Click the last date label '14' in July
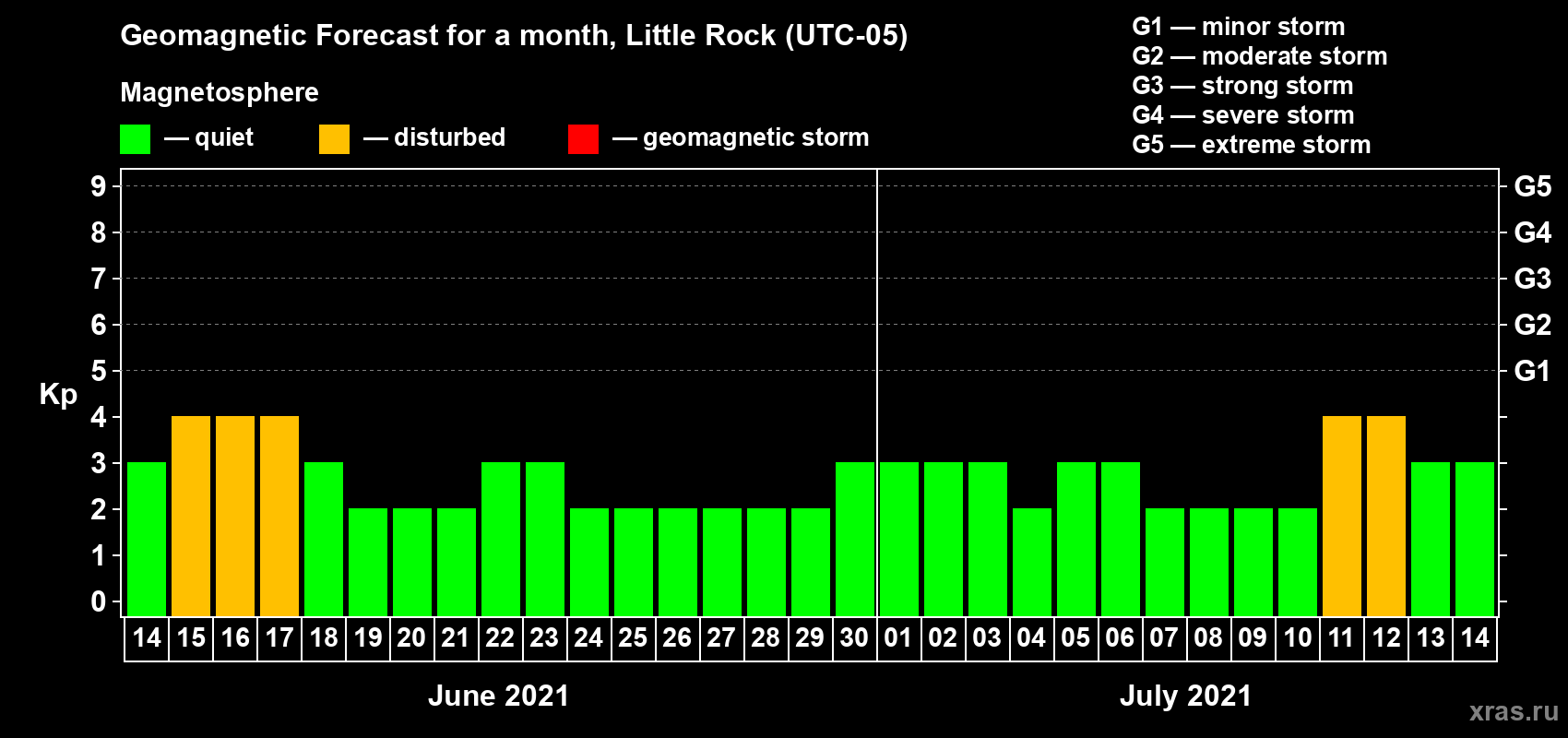This screenshot has width=1568, height=738. tap(1475, 637)
